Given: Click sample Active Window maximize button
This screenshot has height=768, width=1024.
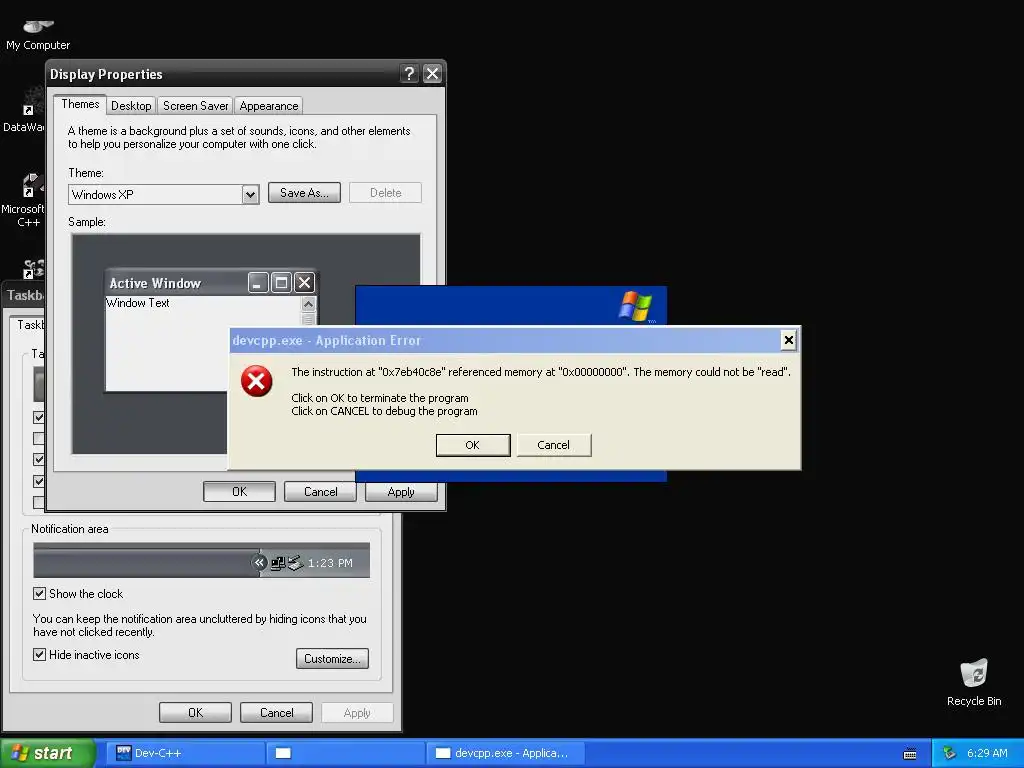Looking at the screenshot, I should click(x=281, y=283).
